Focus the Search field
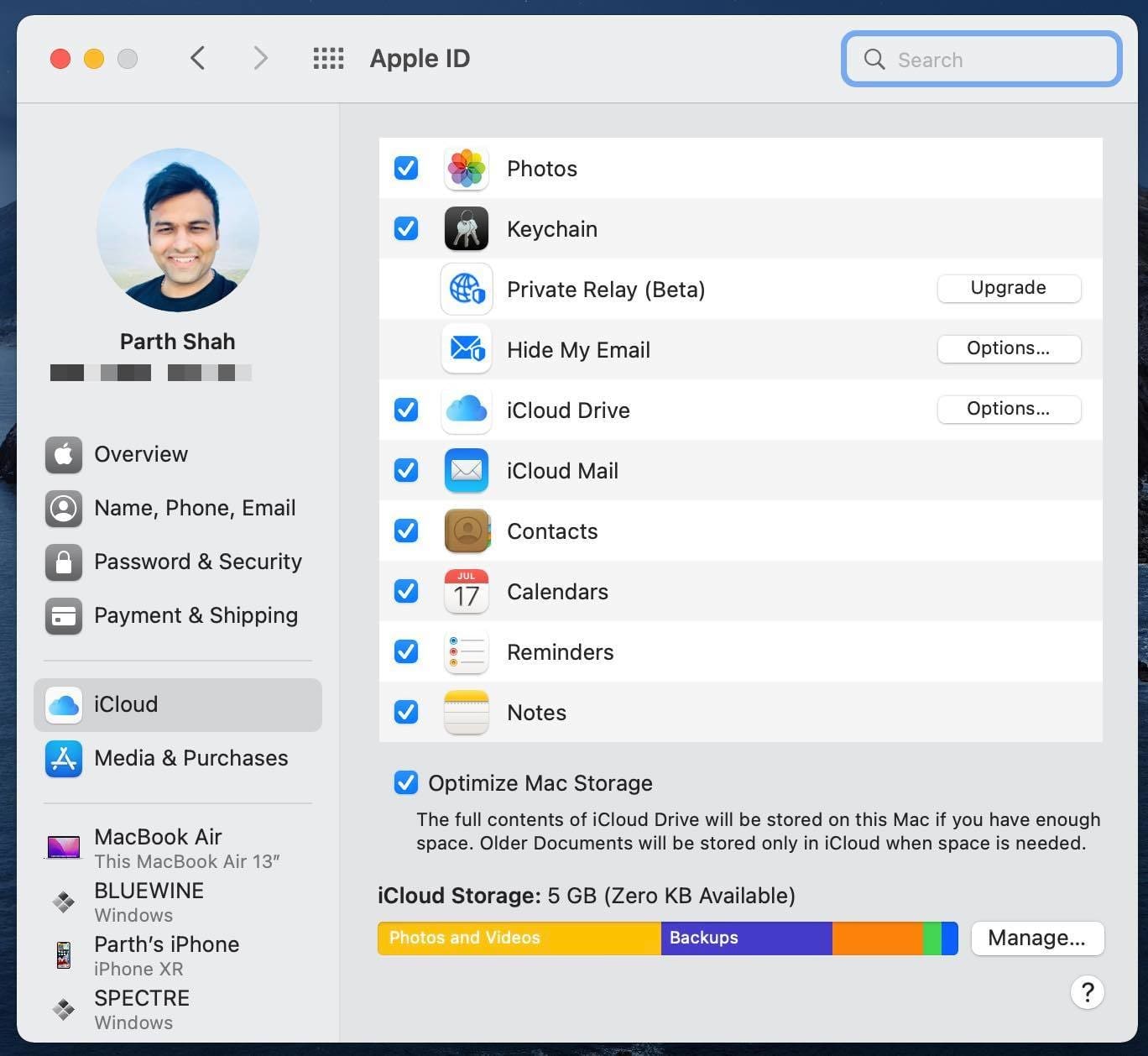Viewport: 1148px width, 1056px height. pyautogui.click(x=982, y=59)
